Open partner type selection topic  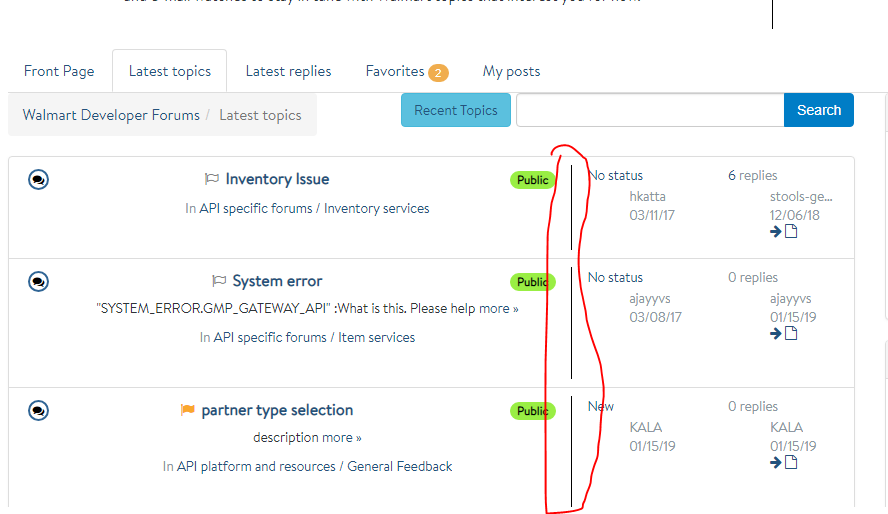(x=277, y=410)
